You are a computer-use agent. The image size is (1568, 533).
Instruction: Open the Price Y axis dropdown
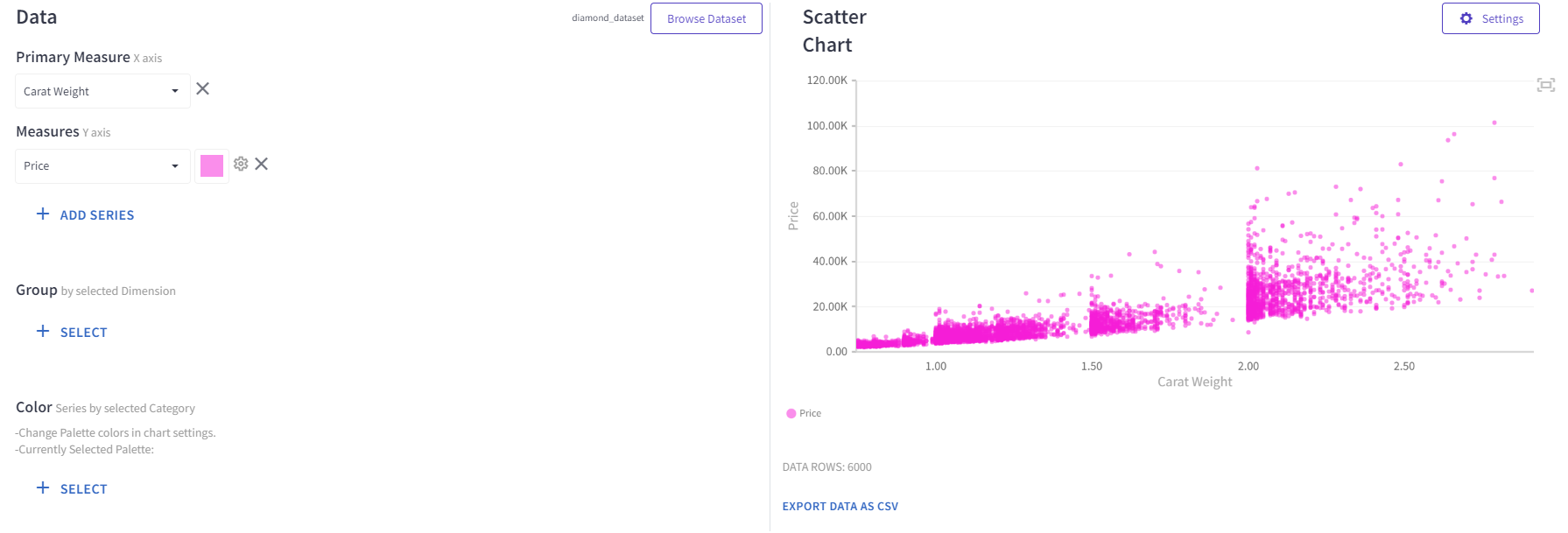coord(102,166)
